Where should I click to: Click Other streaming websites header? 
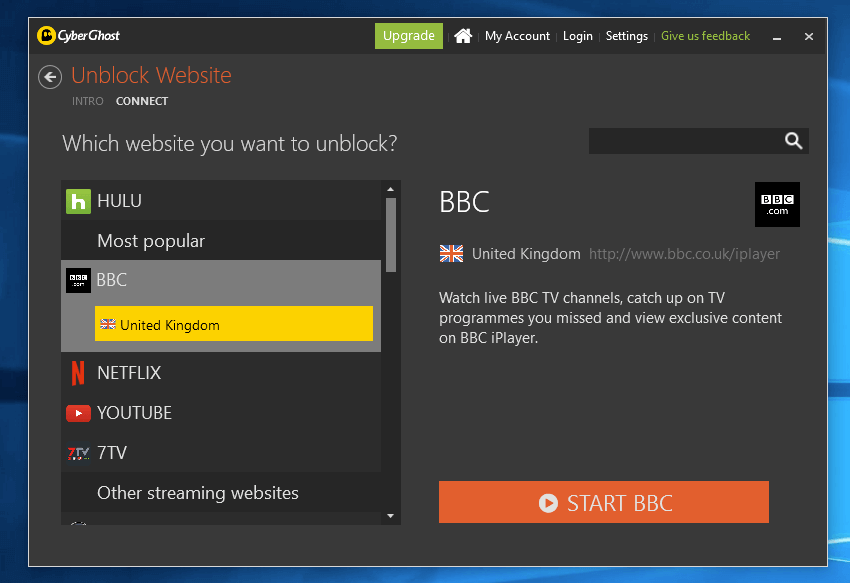click(x=221, y=492)
